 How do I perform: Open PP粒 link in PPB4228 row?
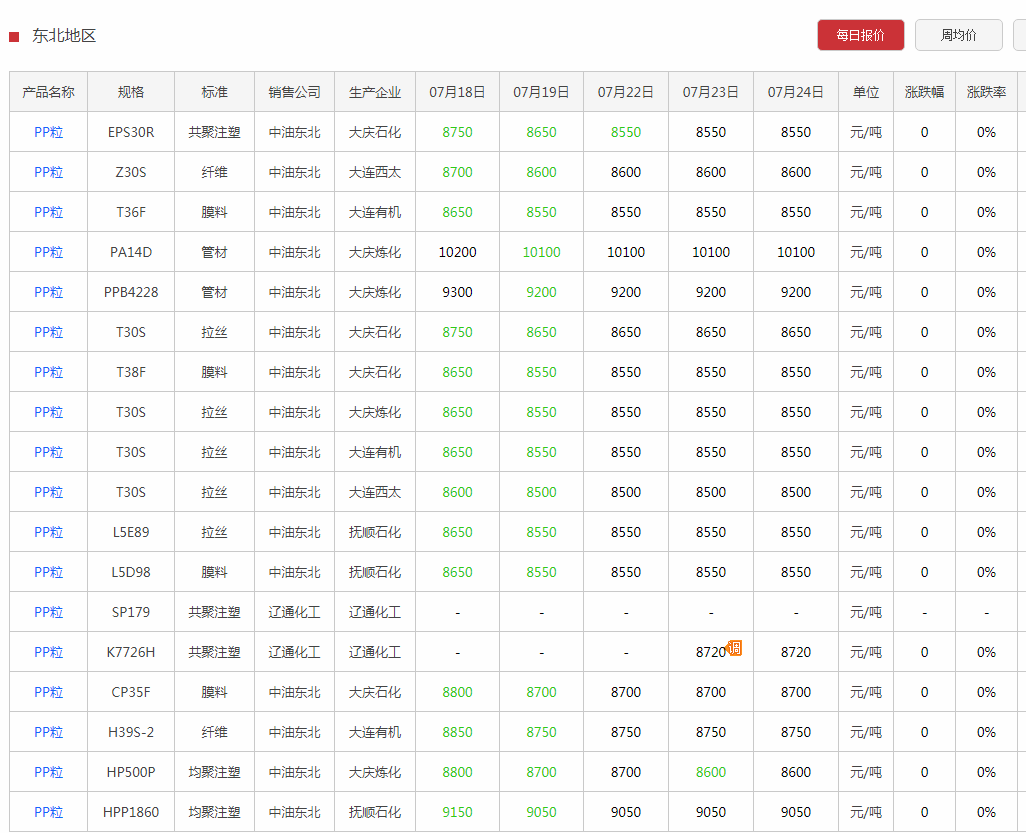tap(48, 292)
